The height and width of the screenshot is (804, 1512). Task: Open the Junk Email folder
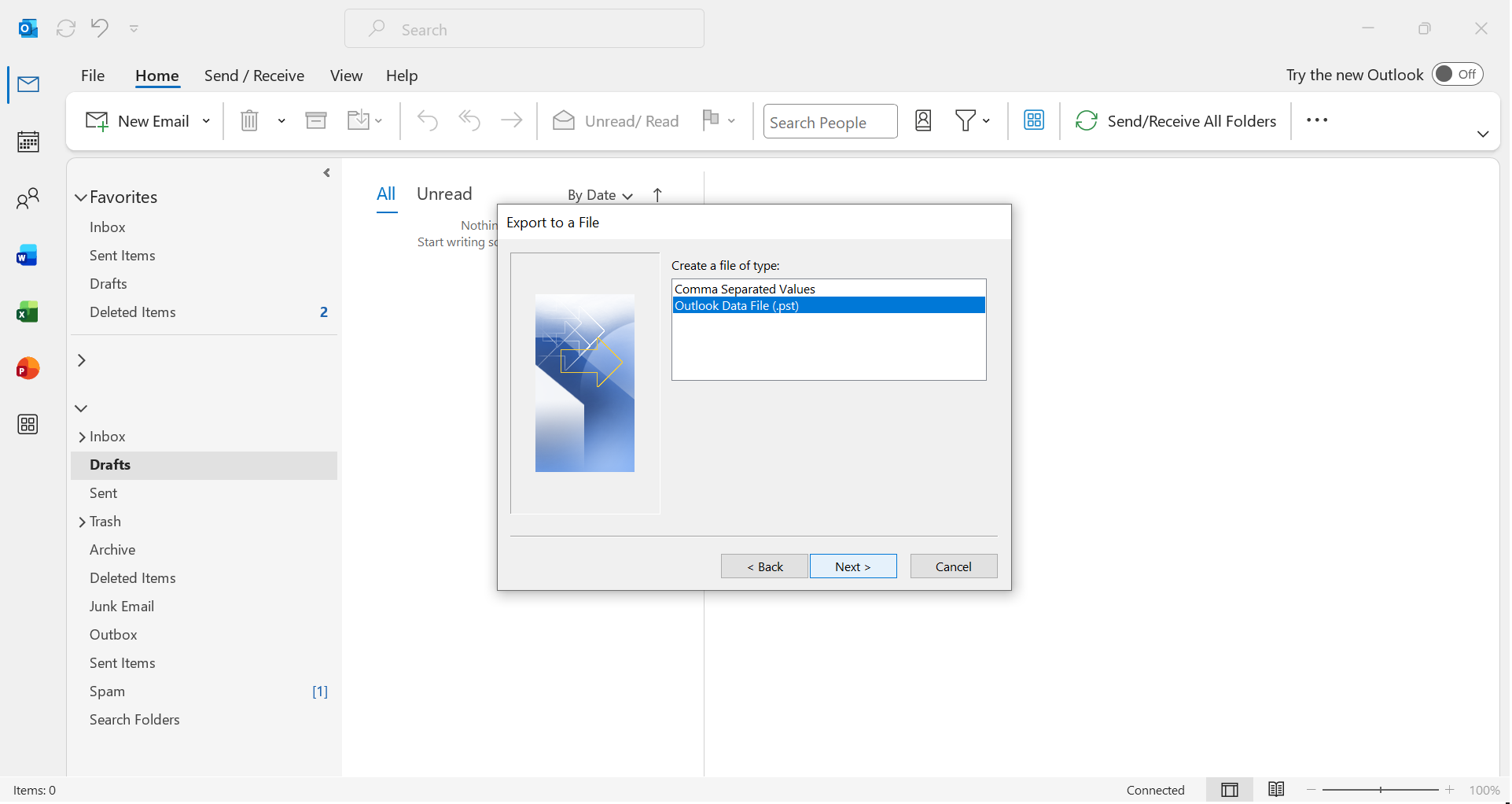click(204, 607)
